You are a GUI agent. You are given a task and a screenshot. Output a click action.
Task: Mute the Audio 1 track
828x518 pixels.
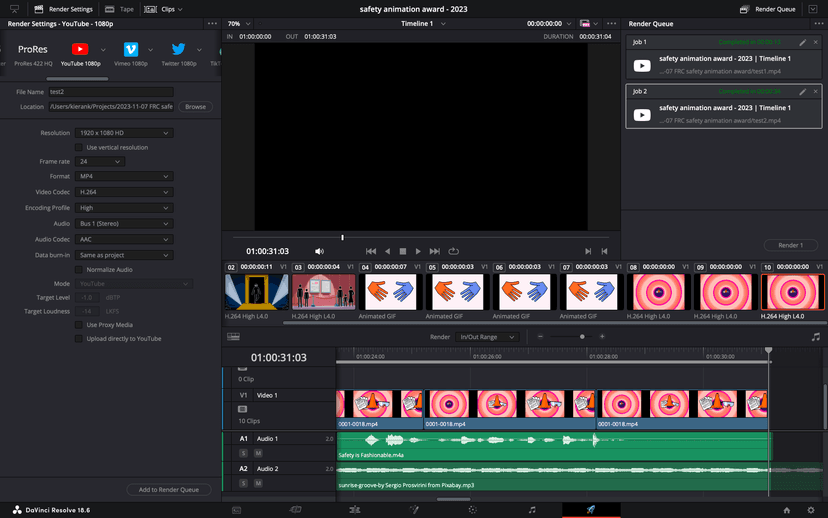point(255,453)
